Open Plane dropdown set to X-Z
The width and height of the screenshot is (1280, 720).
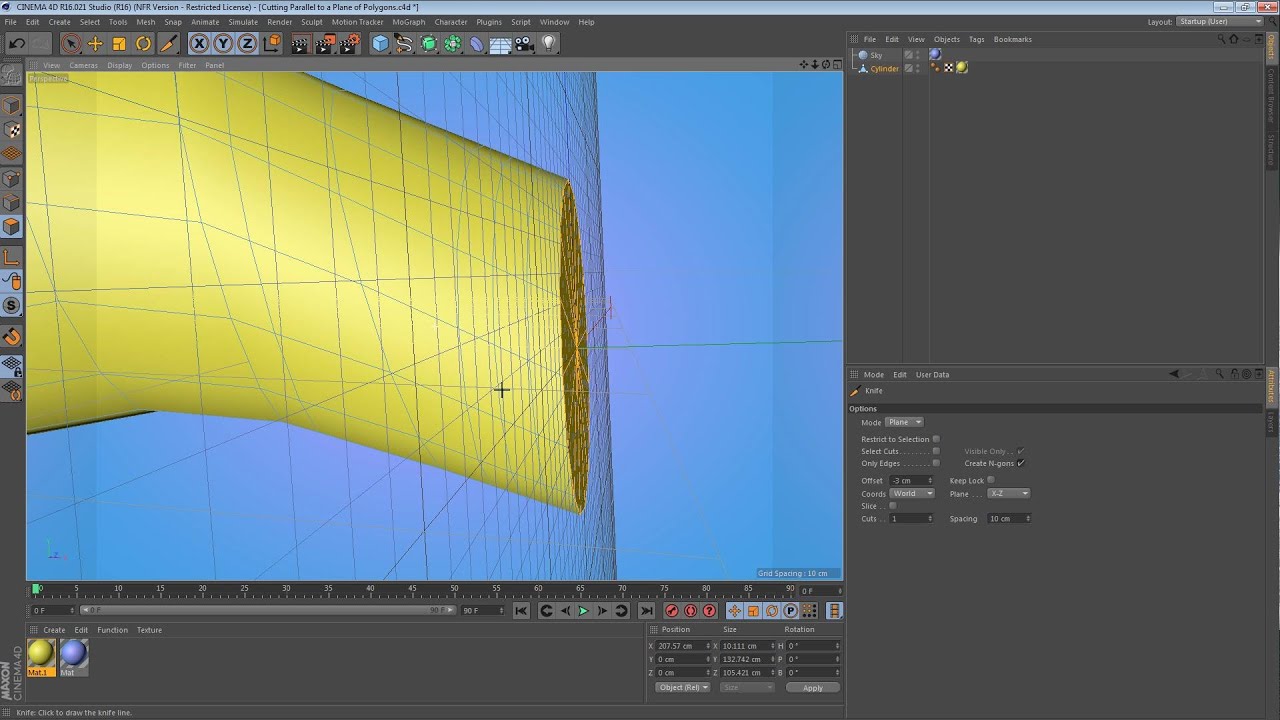tap(1008, 493)
